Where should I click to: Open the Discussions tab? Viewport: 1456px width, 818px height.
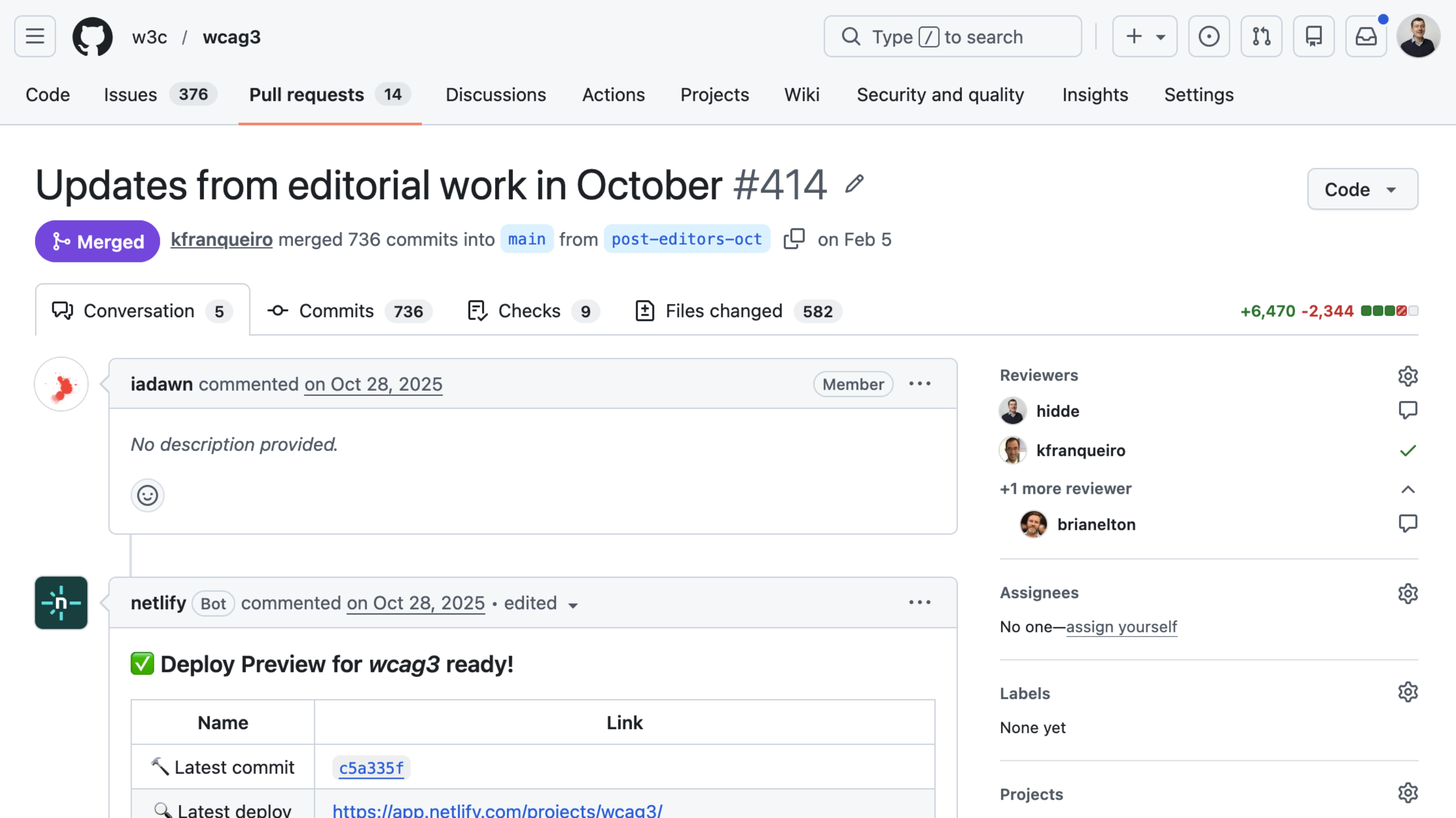[x=495, y=94]
